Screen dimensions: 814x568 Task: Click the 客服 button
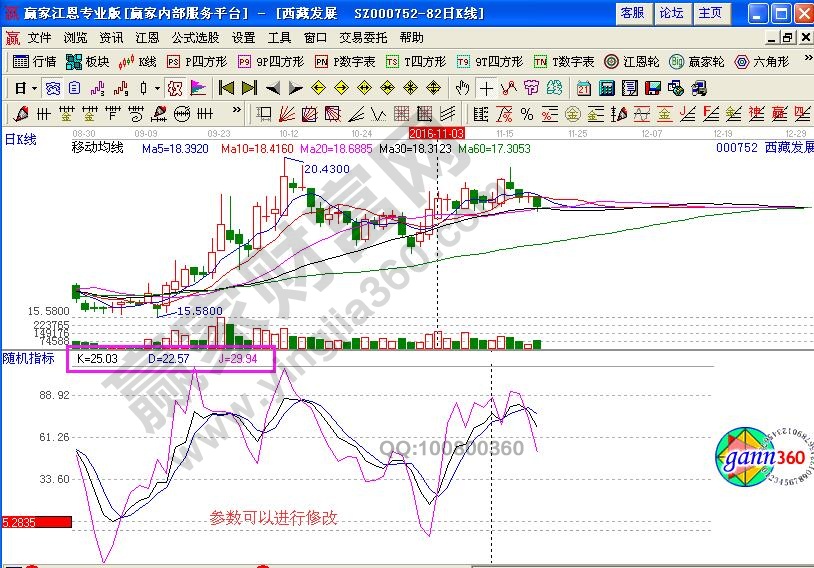(x=632, y=13)
